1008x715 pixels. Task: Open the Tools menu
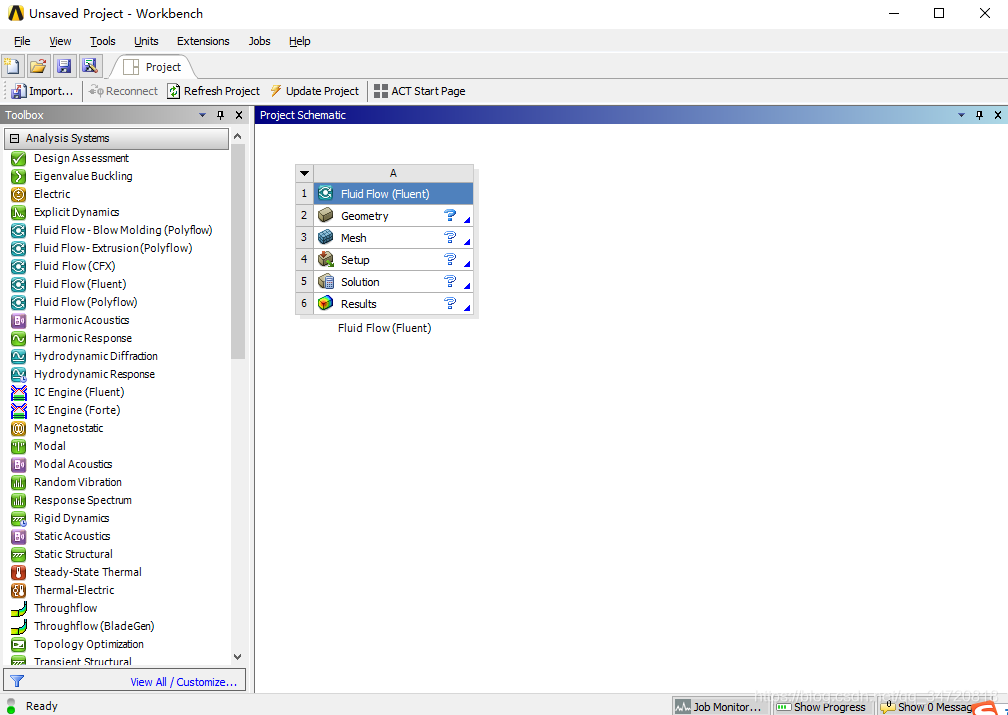[x=102, y=41]
